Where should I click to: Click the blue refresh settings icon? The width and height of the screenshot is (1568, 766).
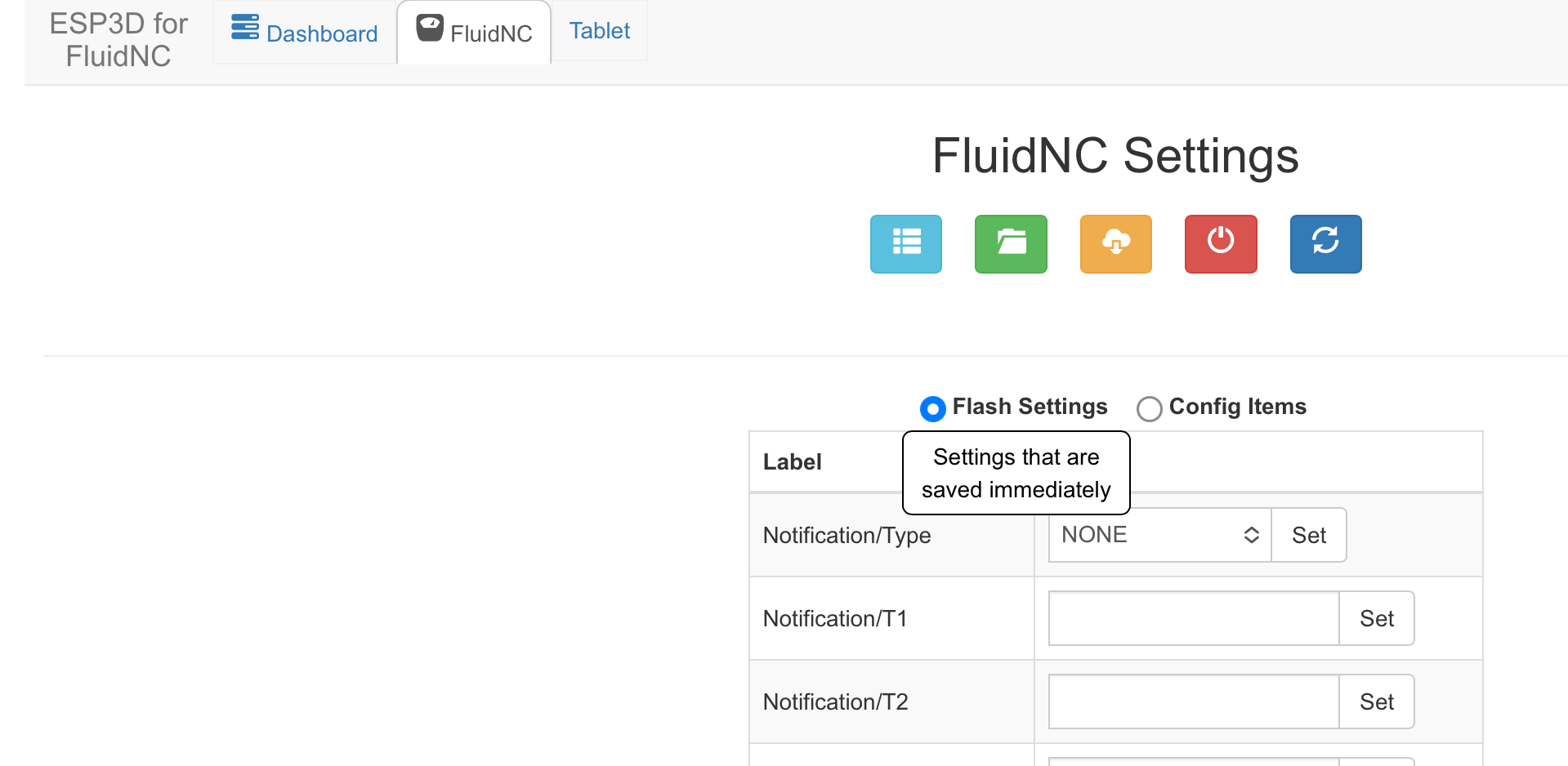click(1325, 243)
